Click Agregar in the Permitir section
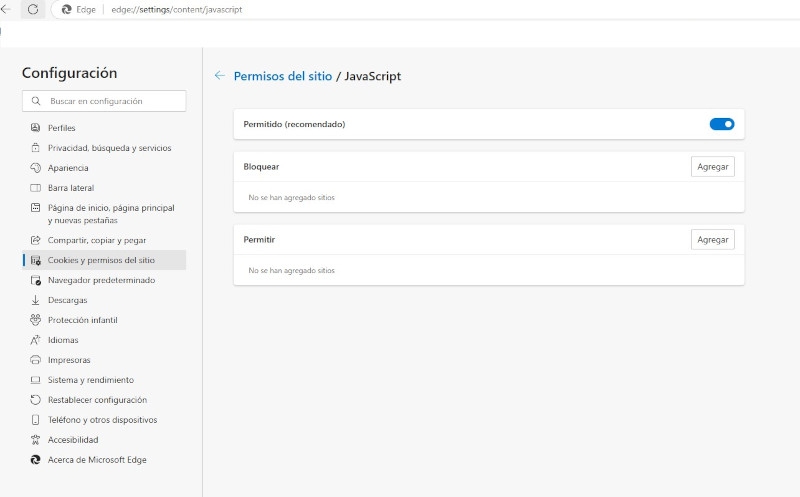The image size is (800, 497). coord(712,240)
